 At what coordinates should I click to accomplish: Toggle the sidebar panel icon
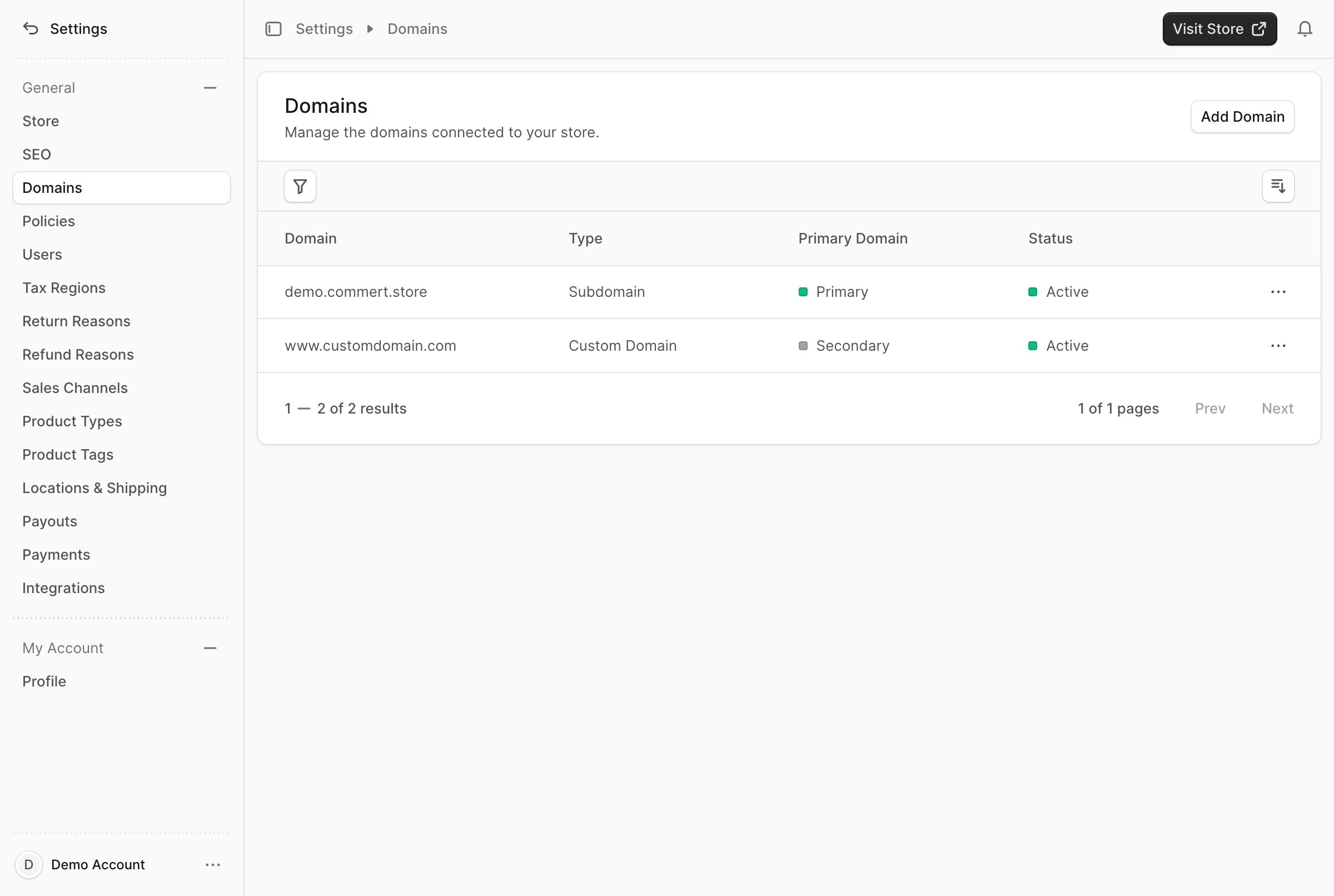click(273, 28)
